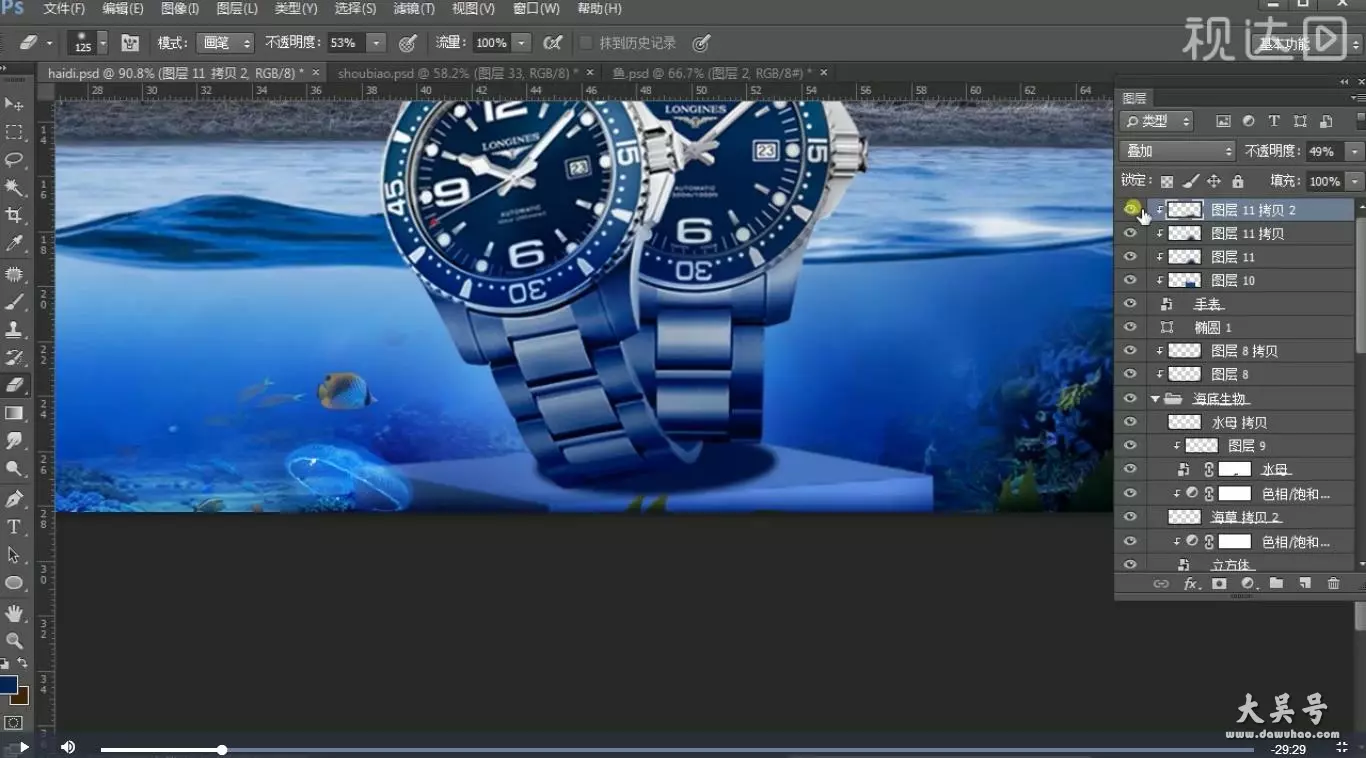Select the Zoom tool
Image resolution: width=1366 pixels, height=758 pixels.
[14, 640]
